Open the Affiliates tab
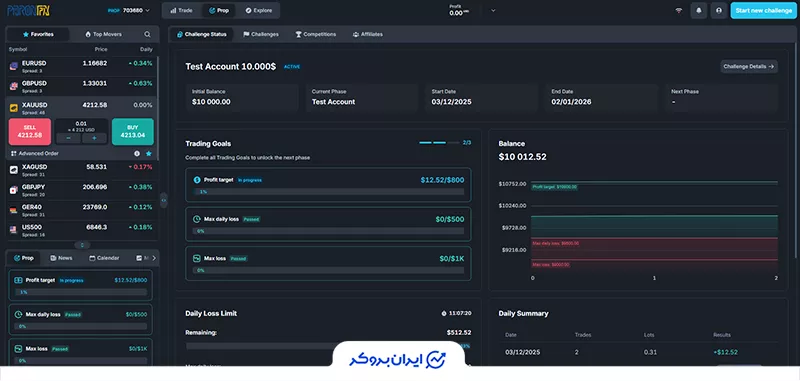 tap(367, 34)
